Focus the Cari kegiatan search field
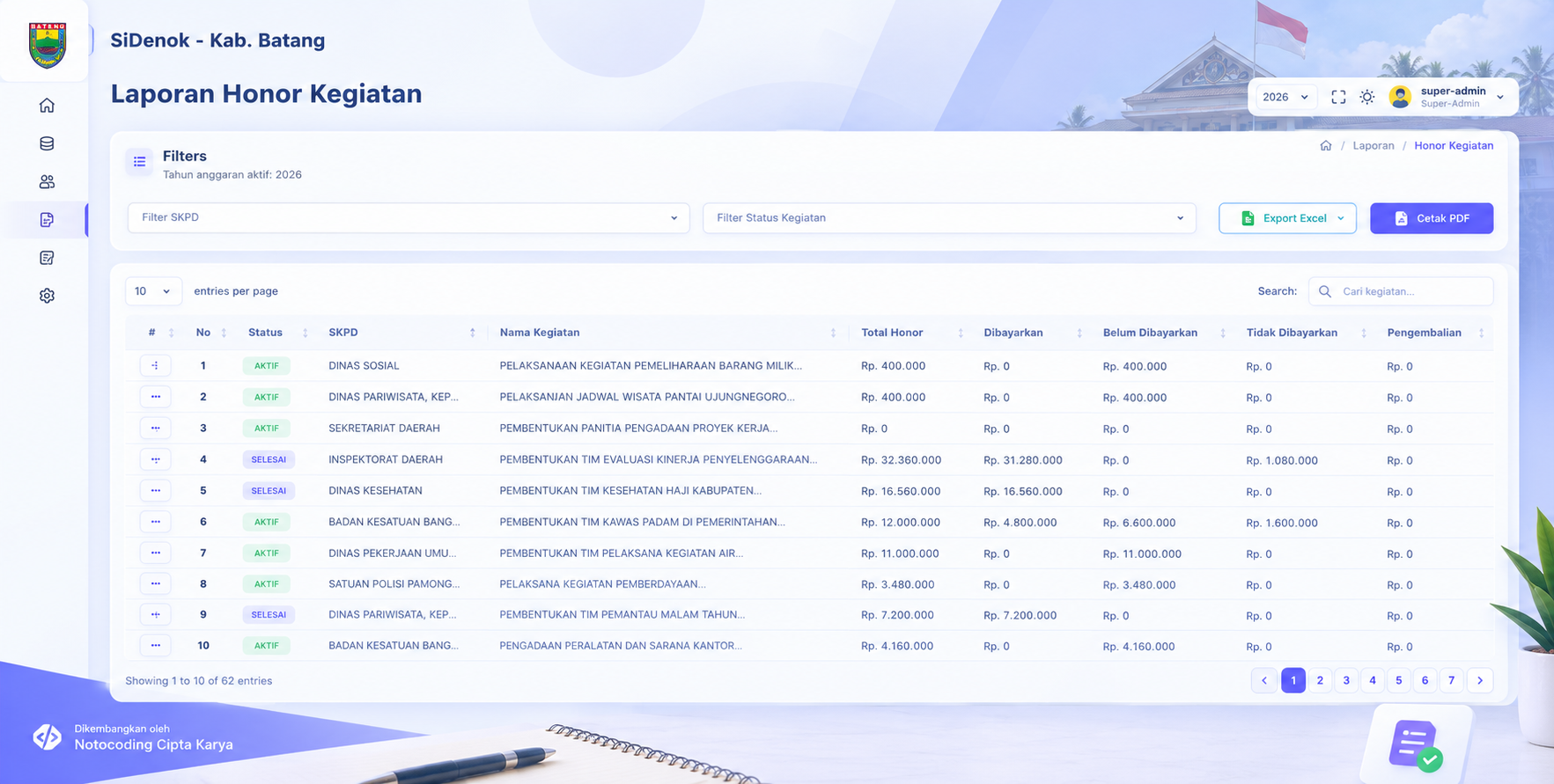The image size is (1554, 784). 1401,291
